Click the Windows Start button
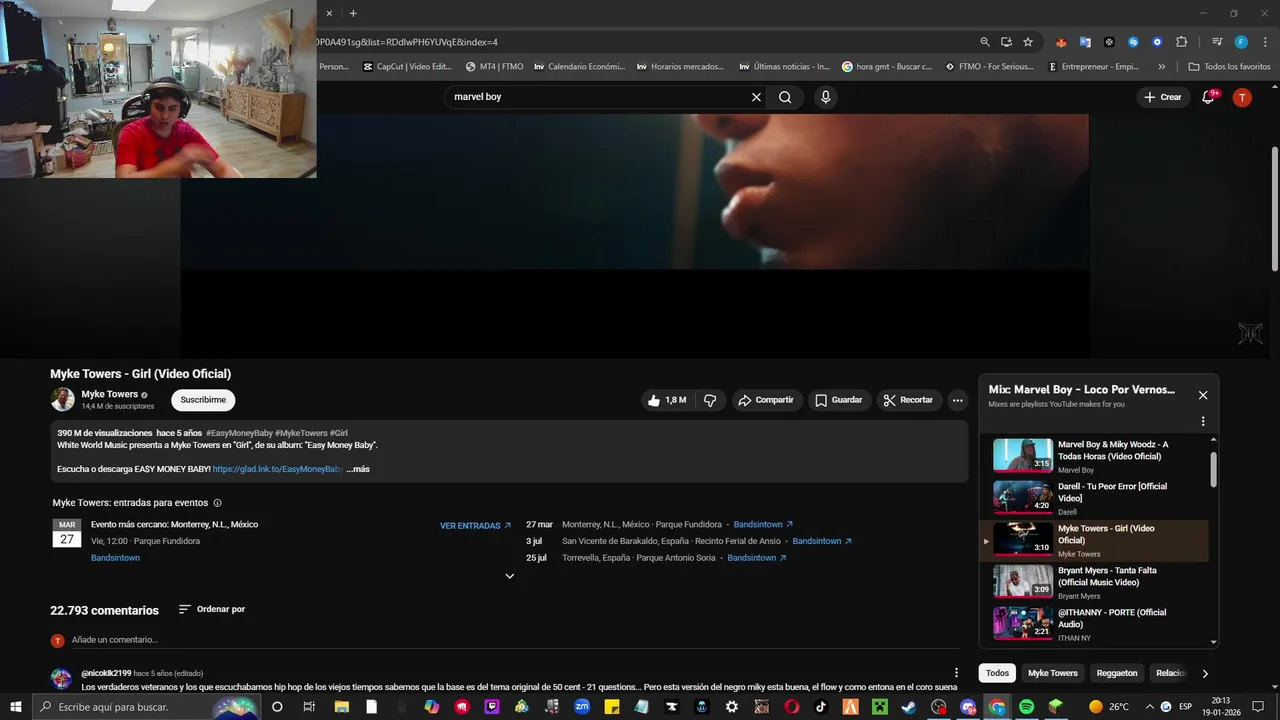The width and height of the screenshot is (1280, 720). tap(16, 707)
